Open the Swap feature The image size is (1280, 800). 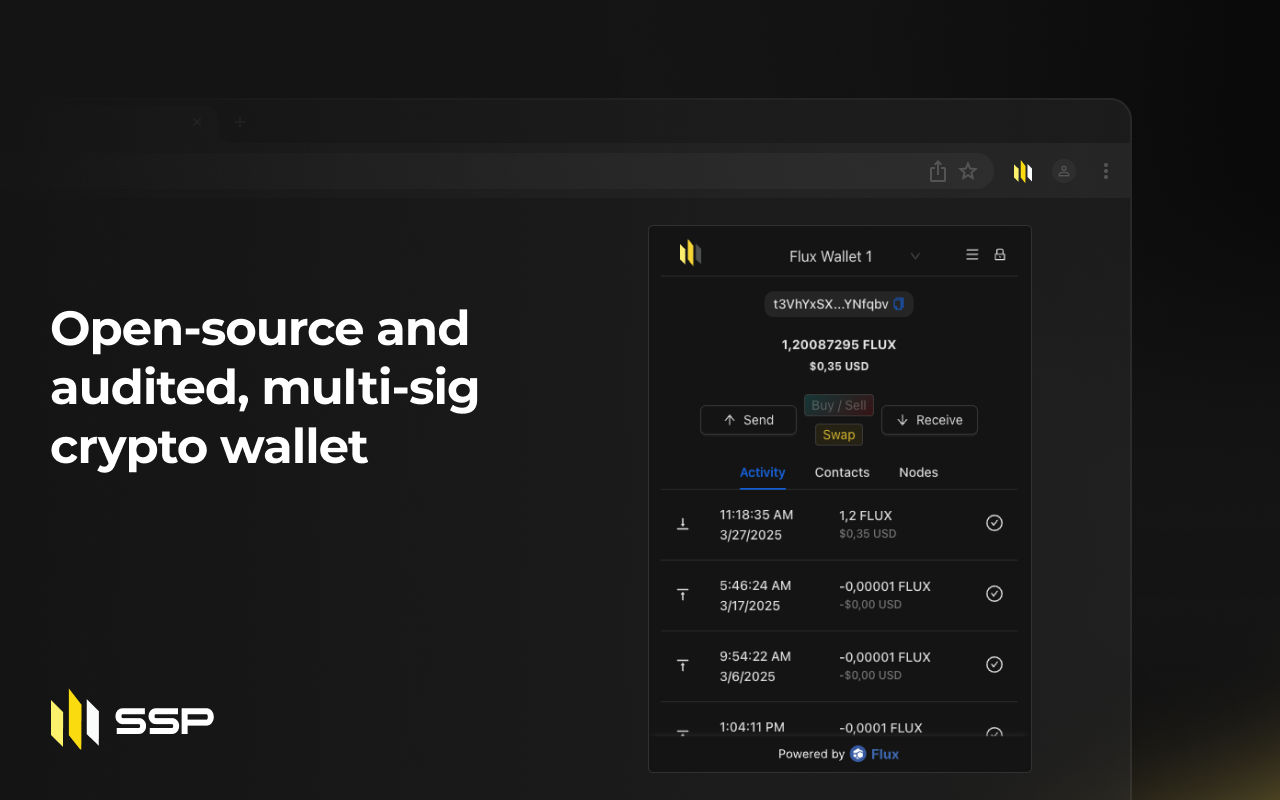click(838, 434)
